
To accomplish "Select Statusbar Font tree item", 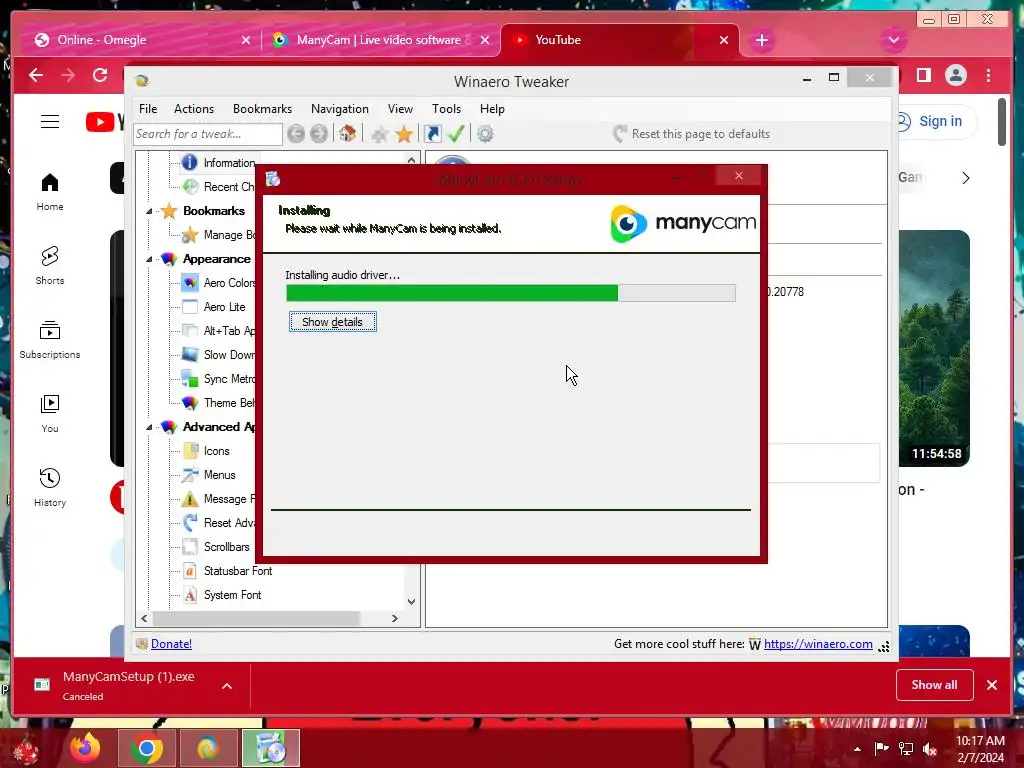I will click(x=227, y=571).
